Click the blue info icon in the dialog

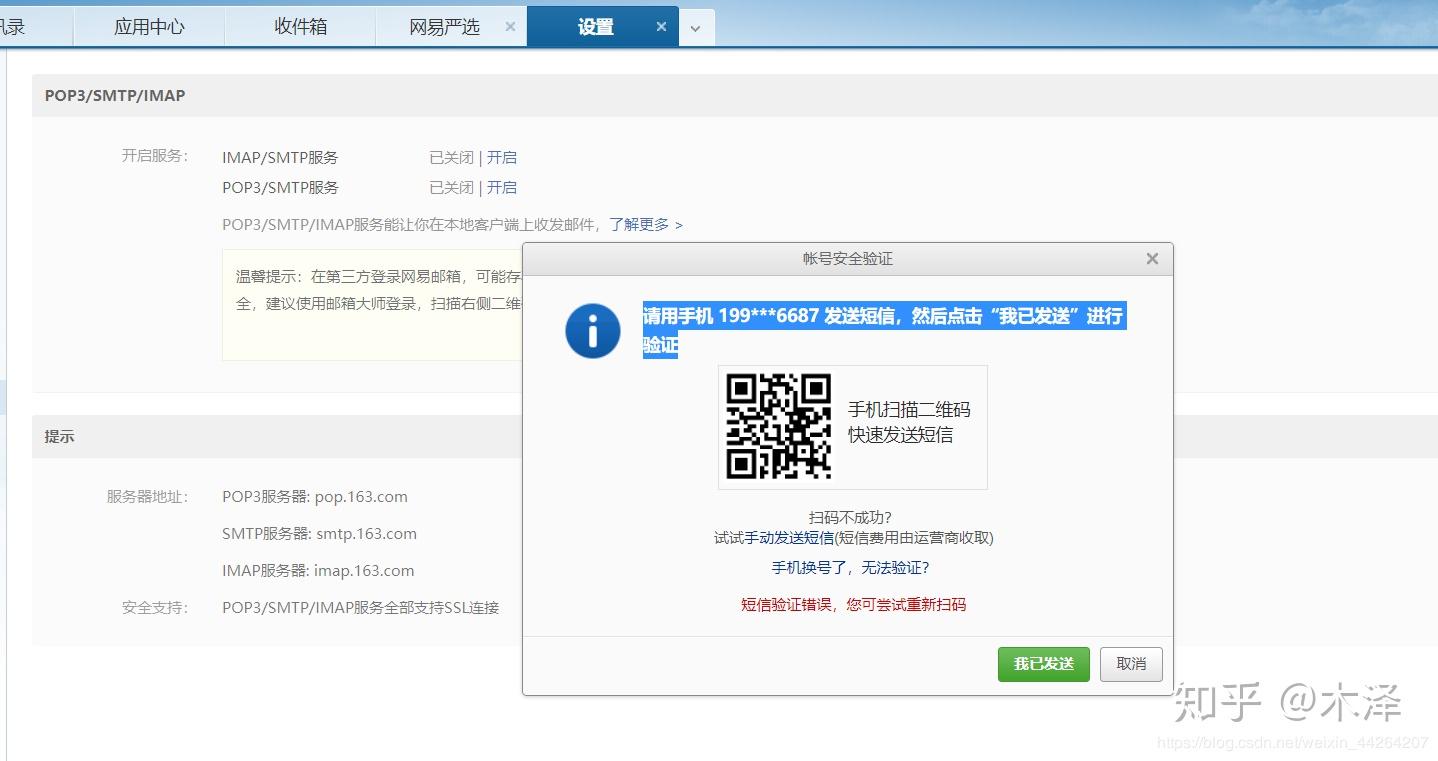[x=592, y=330]
